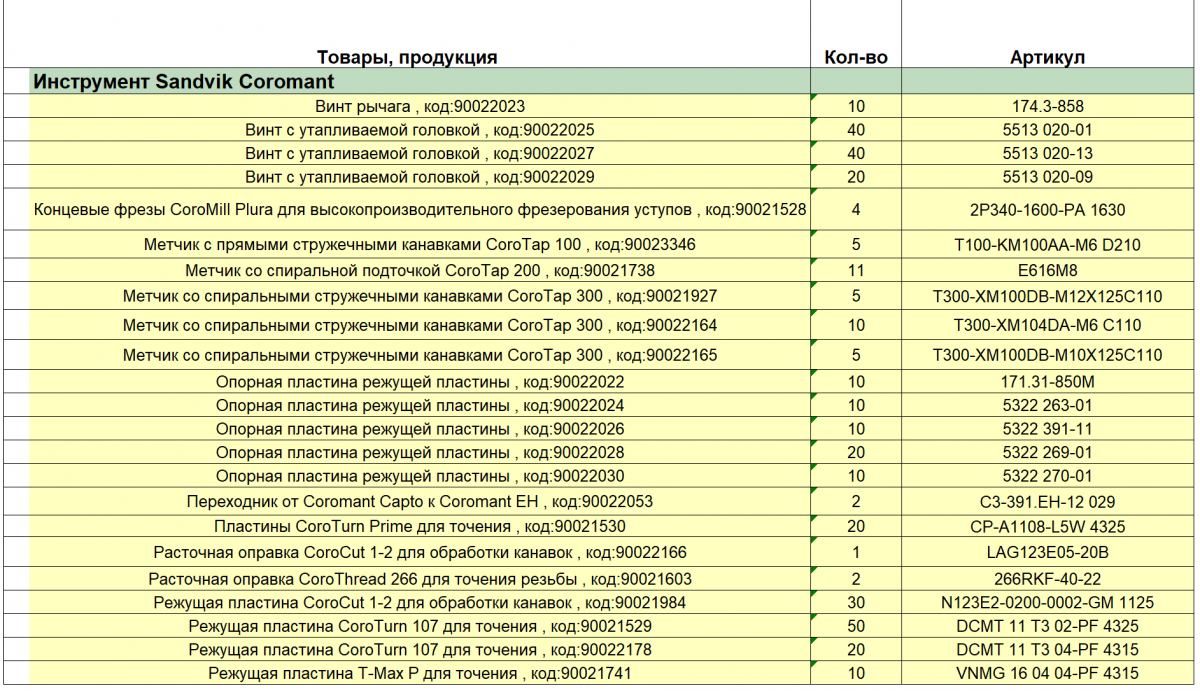Select product cell with код:90022029
The image size is (1200, 691).
[x=419, y=177]
